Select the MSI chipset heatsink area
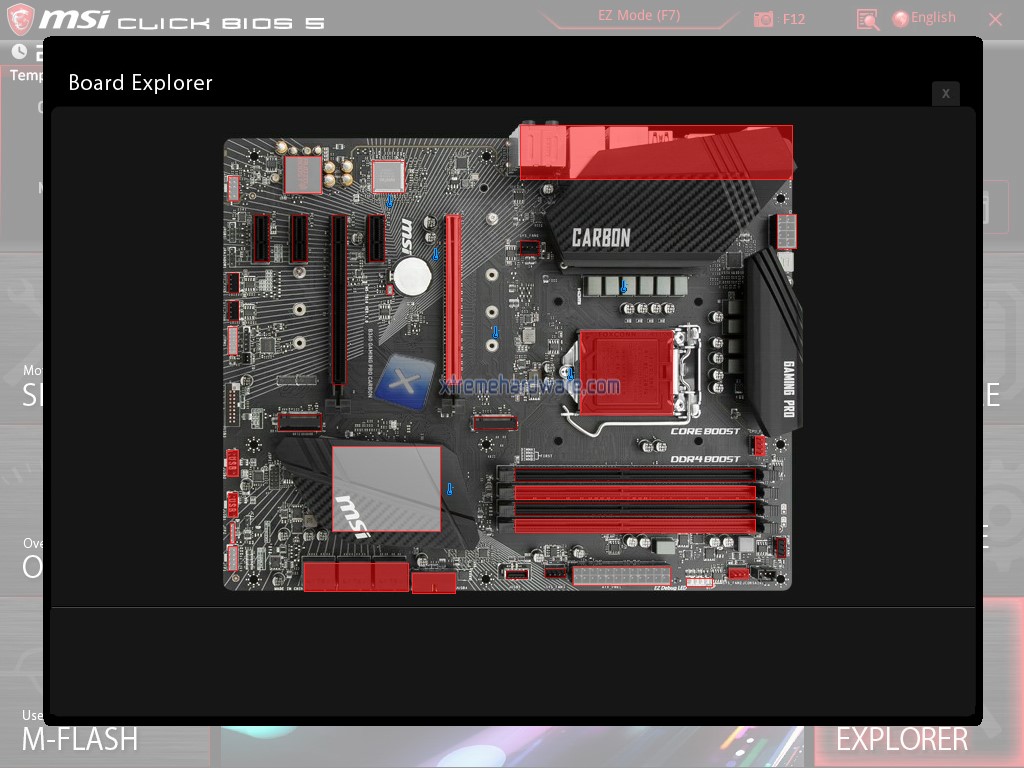 (x=386, y=488)
